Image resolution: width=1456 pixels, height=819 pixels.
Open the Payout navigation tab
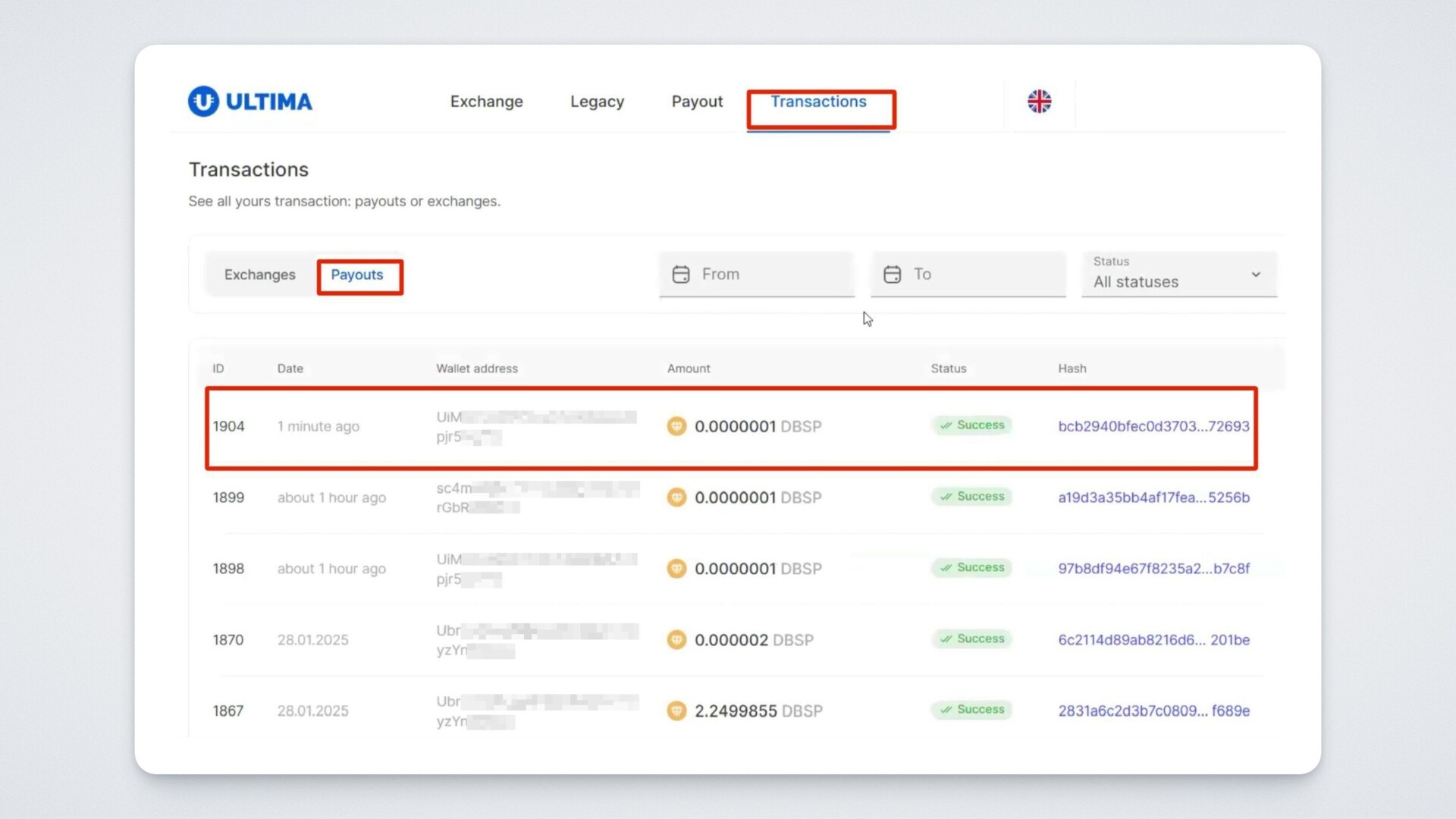click(697, 102)
